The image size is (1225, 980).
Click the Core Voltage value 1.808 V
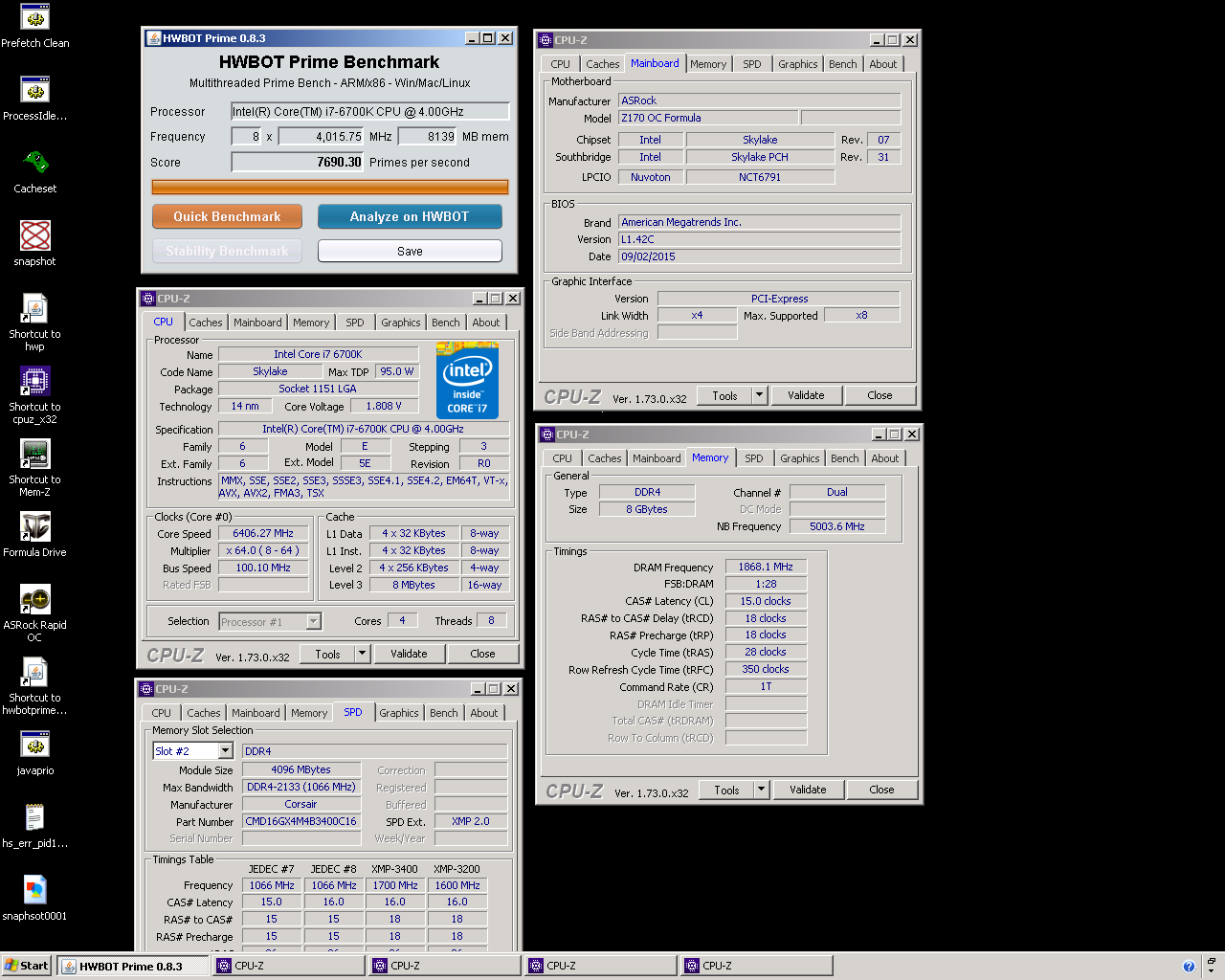(x=384, y=407)
